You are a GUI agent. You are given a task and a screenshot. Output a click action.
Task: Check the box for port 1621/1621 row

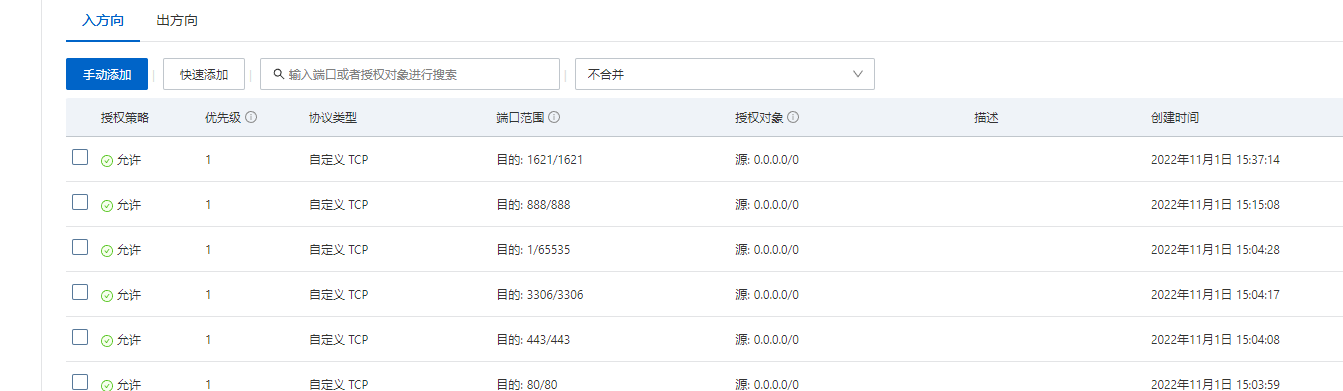[80, 157]
